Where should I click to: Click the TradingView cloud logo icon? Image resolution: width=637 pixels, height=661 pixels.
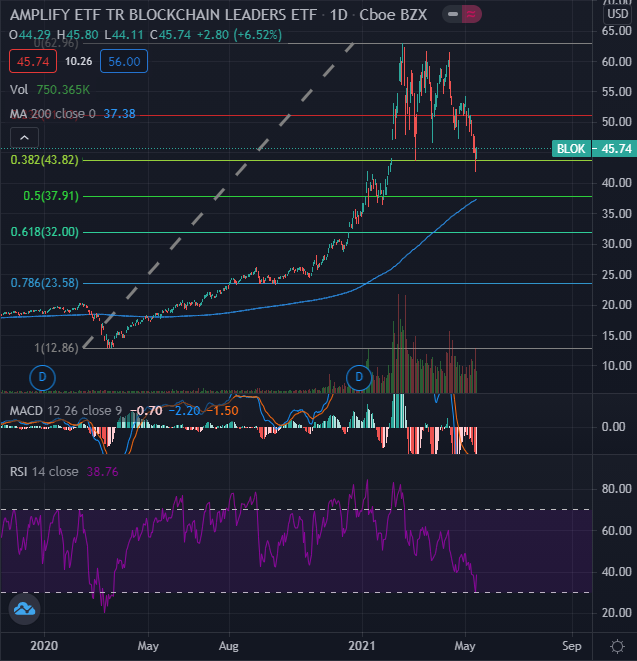coord(24,609)
